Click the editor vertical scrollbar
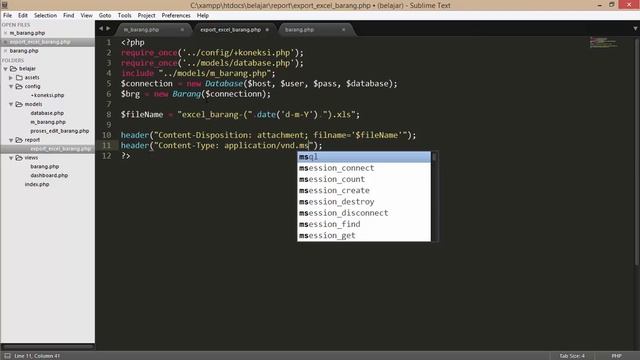This screenshot has width=640, height=360. tap(637, 152)
